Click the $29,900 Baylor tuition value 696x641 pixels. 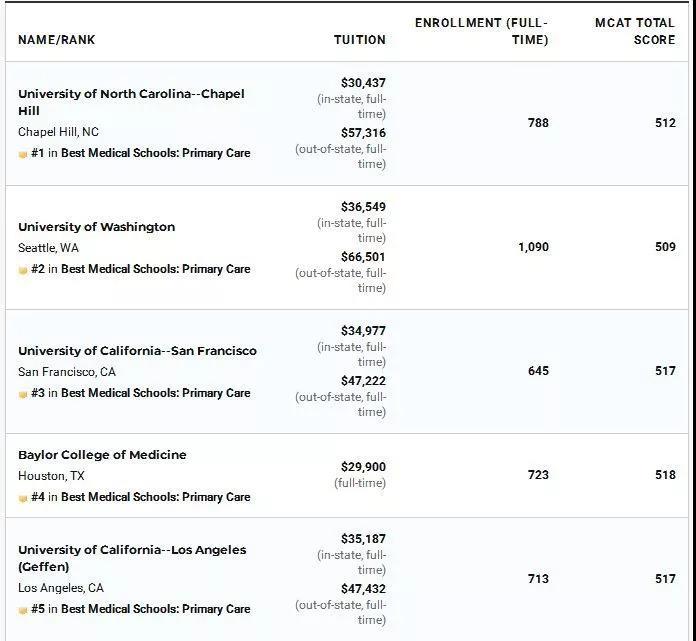point(362,467)
